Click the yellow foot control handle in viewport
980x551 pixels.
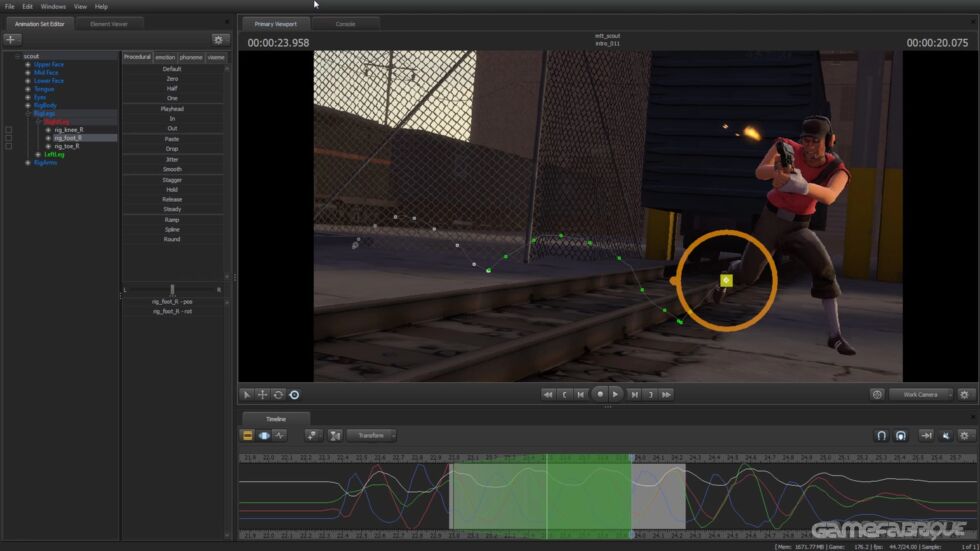tap(726, 280)
